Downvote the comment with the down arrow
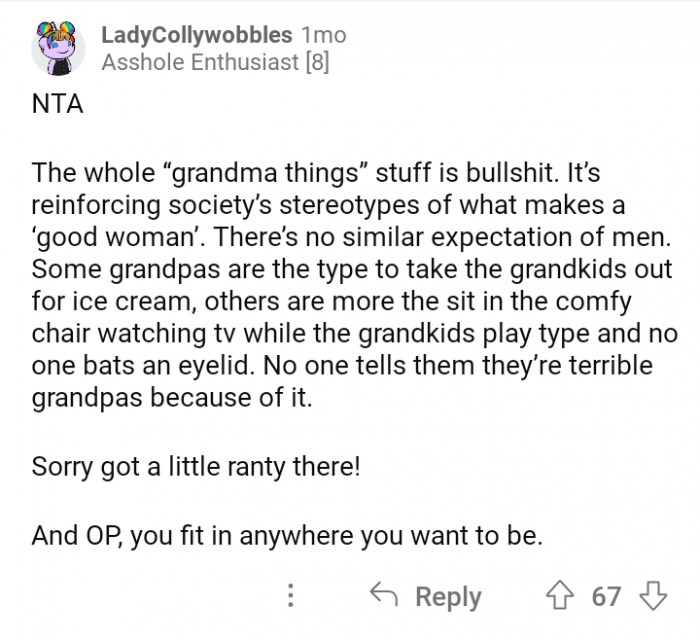Image resolution: width=700 pixels, height=641 pixels. click(x=654, y=597)
